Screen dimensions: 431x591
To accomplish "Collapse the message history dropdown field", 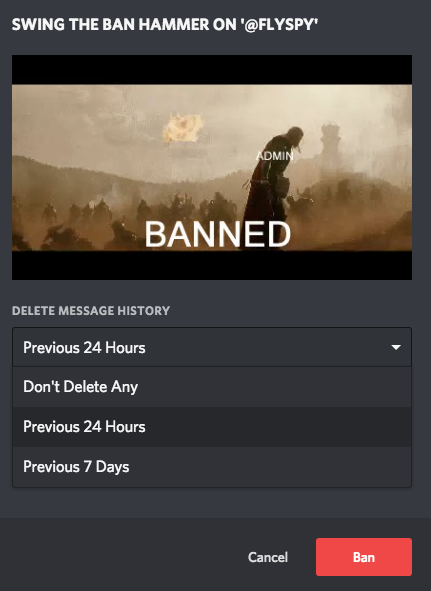I will (x=212, y=347).
